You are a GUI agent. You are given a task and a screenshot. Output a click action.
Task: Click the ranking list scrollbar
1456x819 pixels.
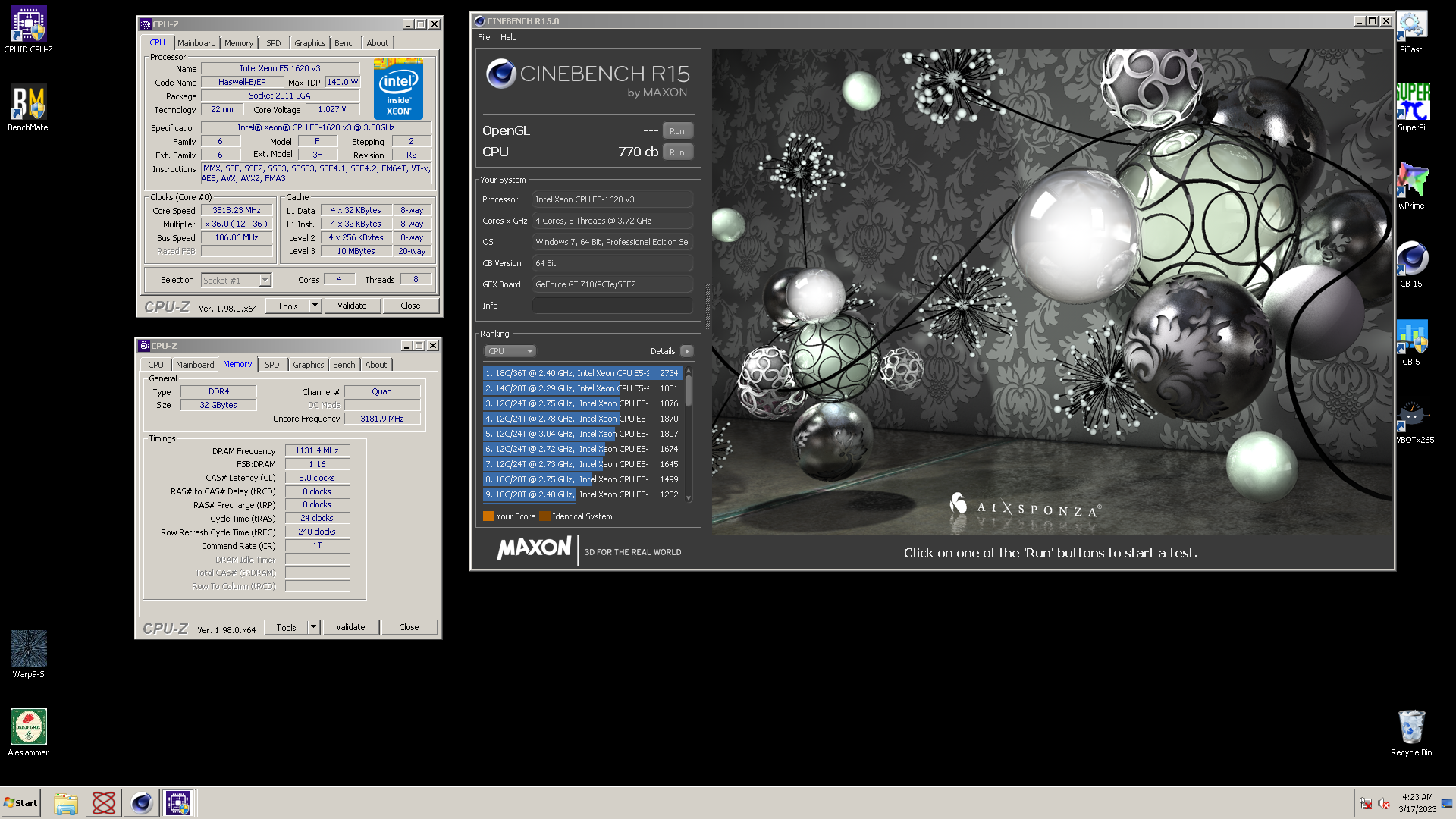pos(689,392)
